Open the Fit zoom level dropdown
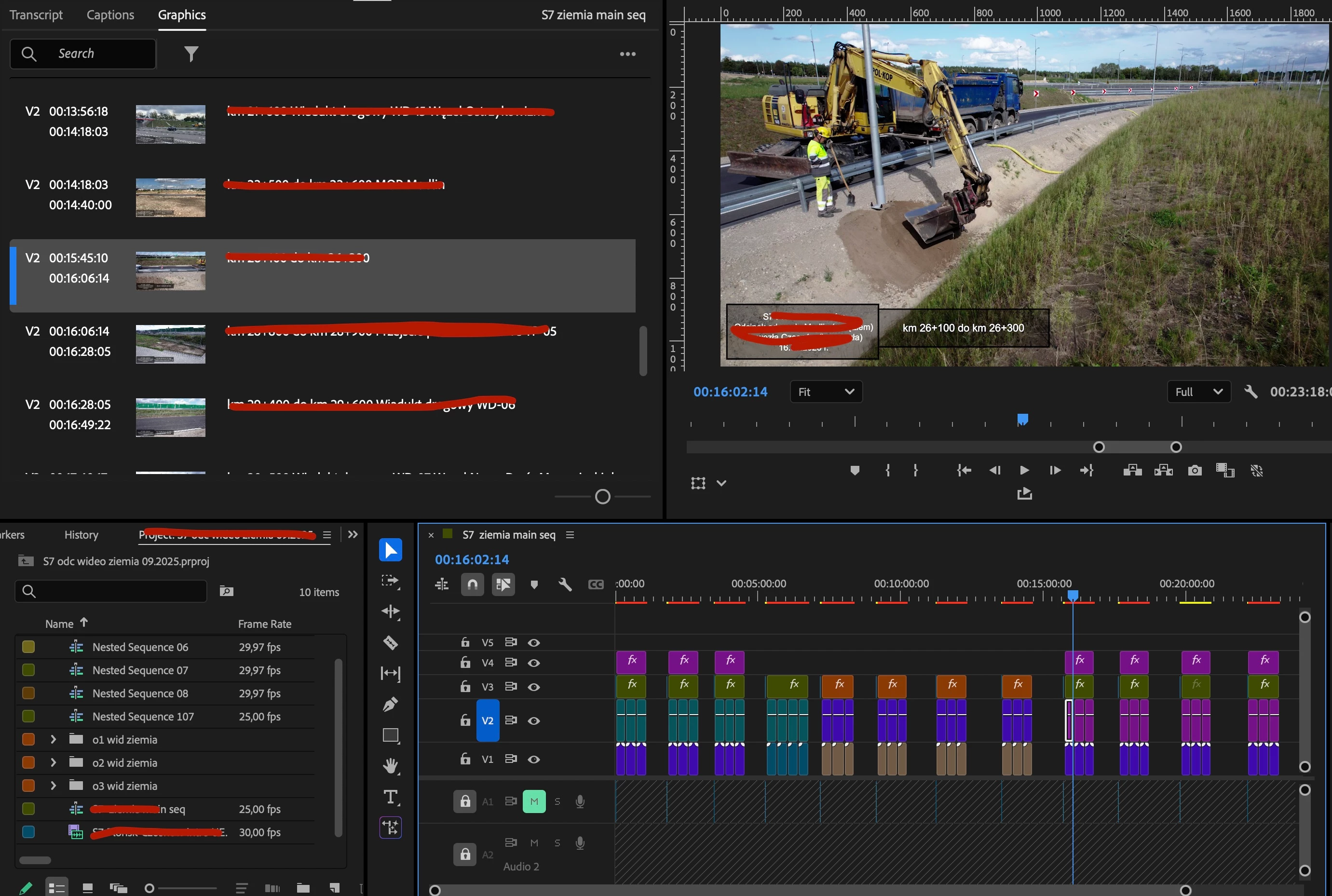The height and width of the screenshot is (896, 1332). coord(826,392)
